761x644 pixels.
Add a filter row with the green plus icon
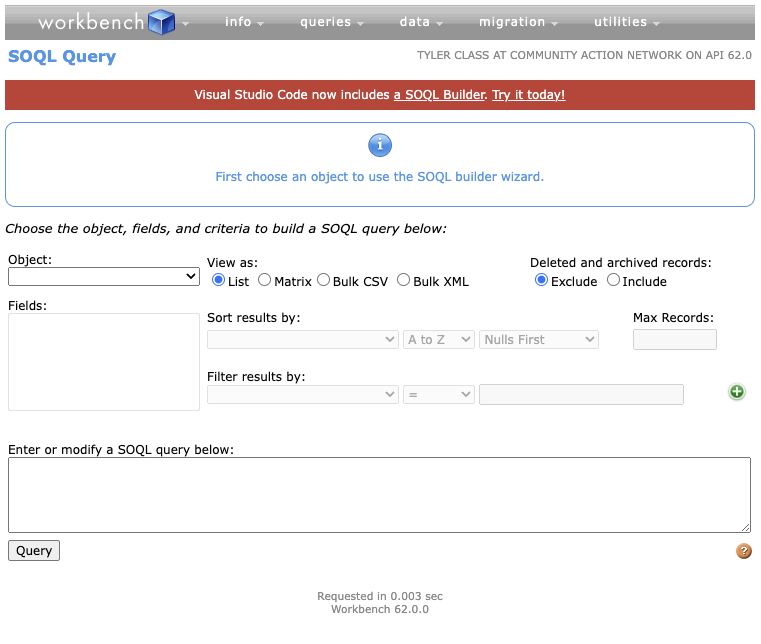737,392
